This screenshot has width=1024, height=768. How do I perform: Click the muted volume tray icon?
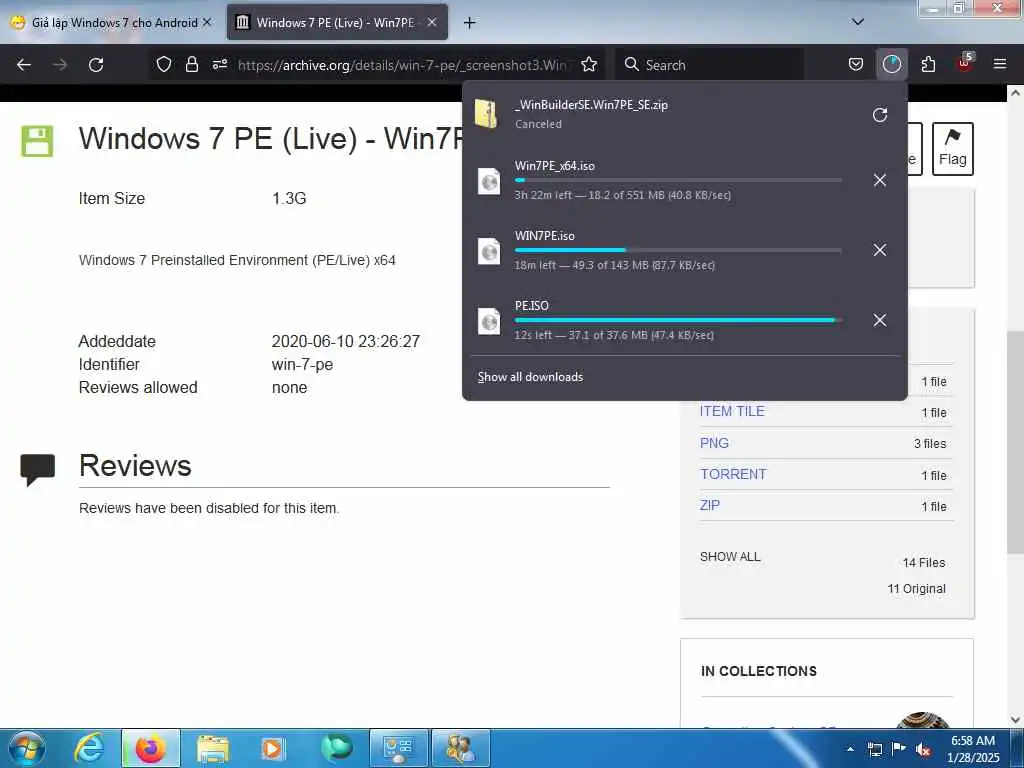pyautogui.click(x=923, y=750)
